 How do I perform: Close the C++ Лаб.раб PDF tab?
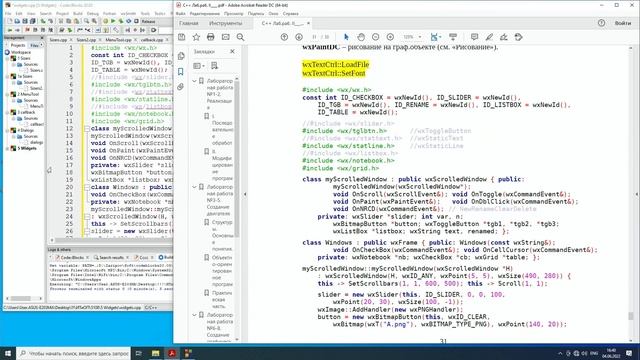[x=308, y=23]
